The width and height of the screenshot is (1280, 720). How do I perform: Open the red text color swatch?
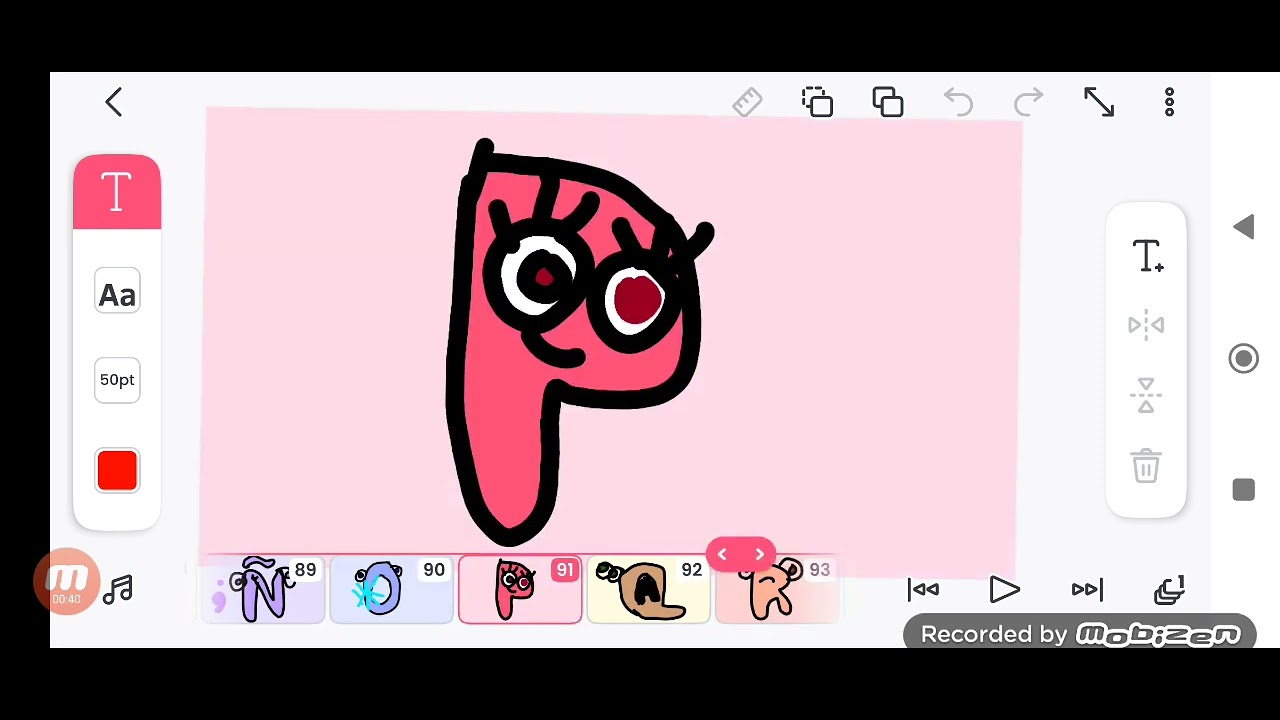(117, 470)
